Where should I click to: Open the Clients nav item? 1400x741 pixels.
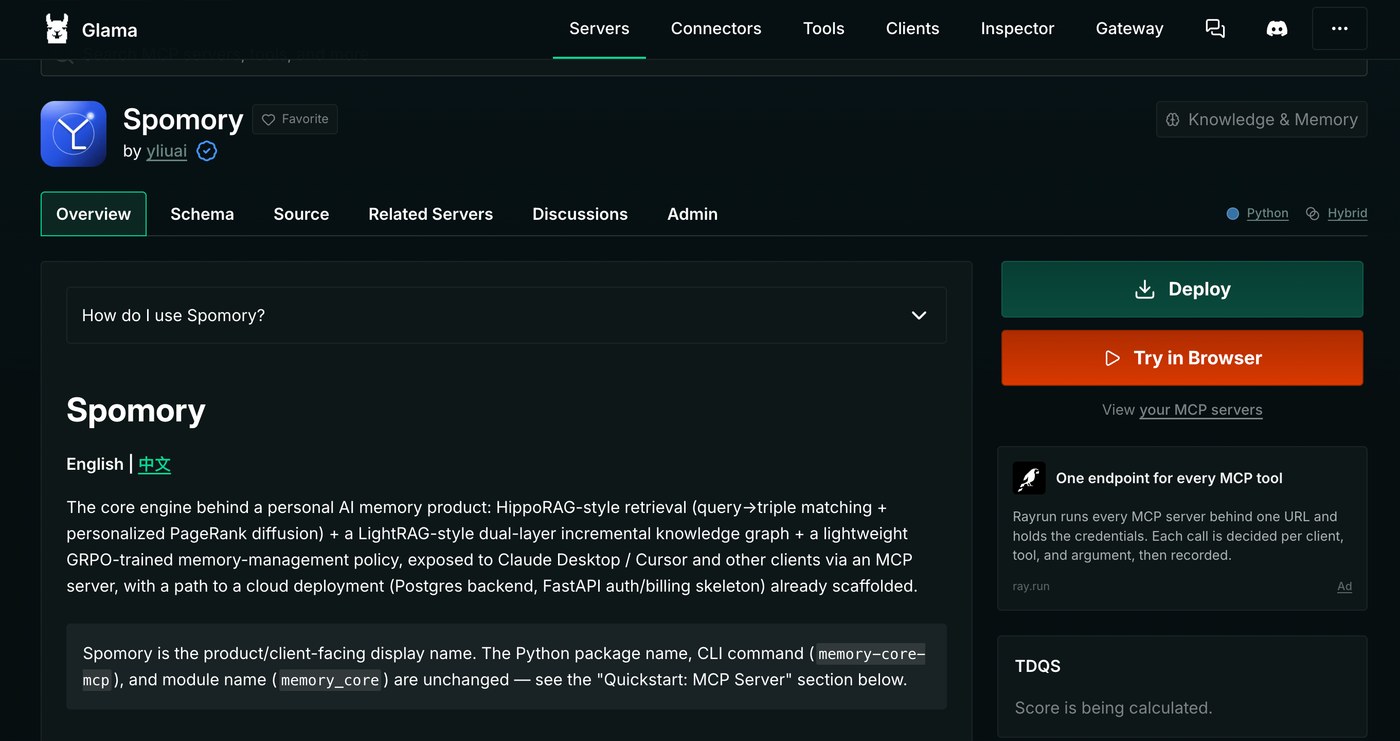913,29
